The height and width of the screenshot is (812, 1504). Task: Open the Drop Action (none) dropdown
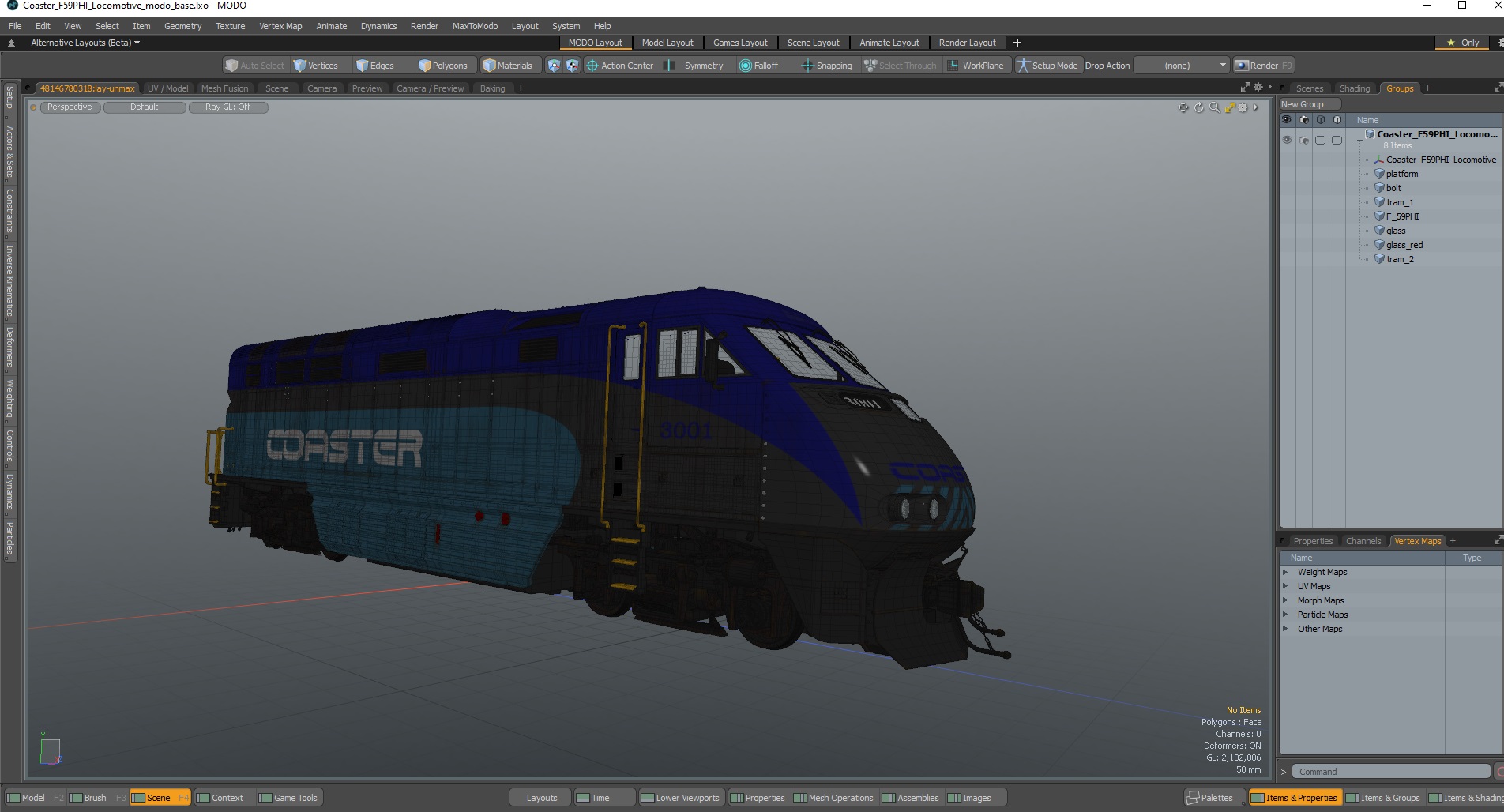1181,66
